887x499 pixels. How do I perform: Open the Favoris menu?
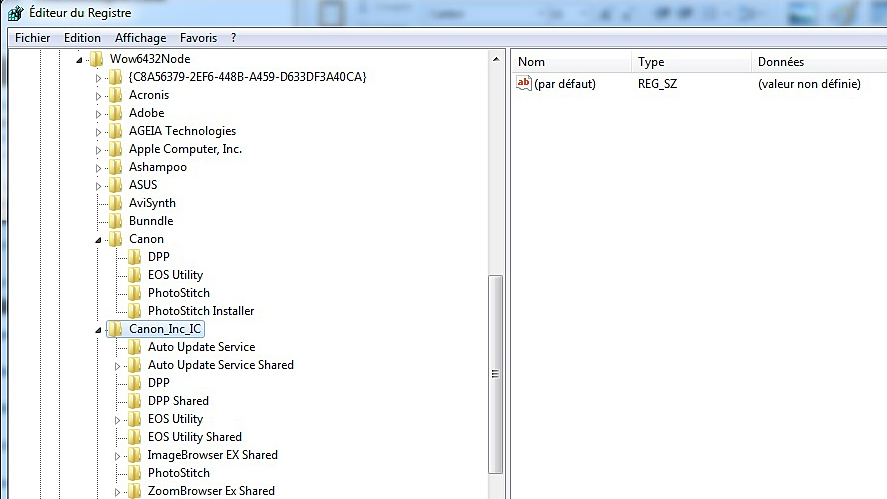pos(198,38)
